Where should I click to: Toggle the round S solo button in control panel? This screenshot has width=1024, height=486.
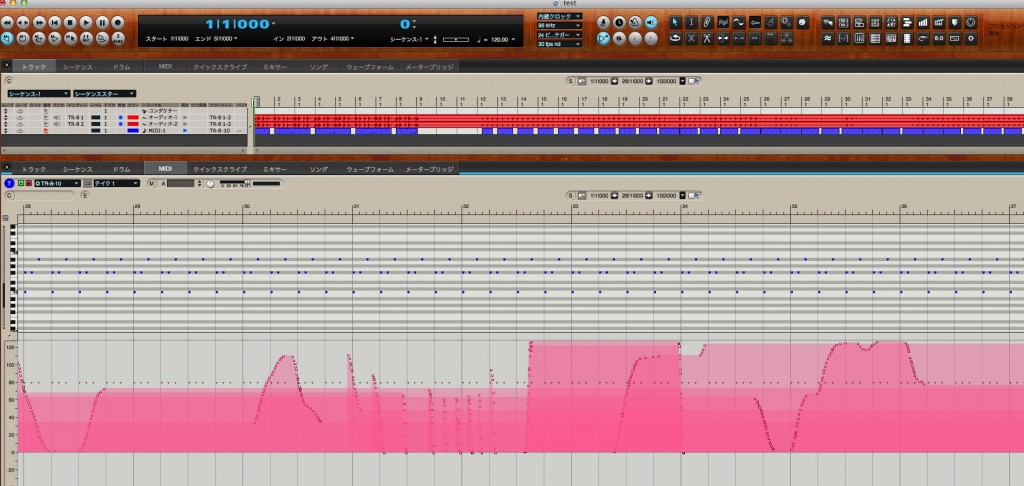pos(619,39)
